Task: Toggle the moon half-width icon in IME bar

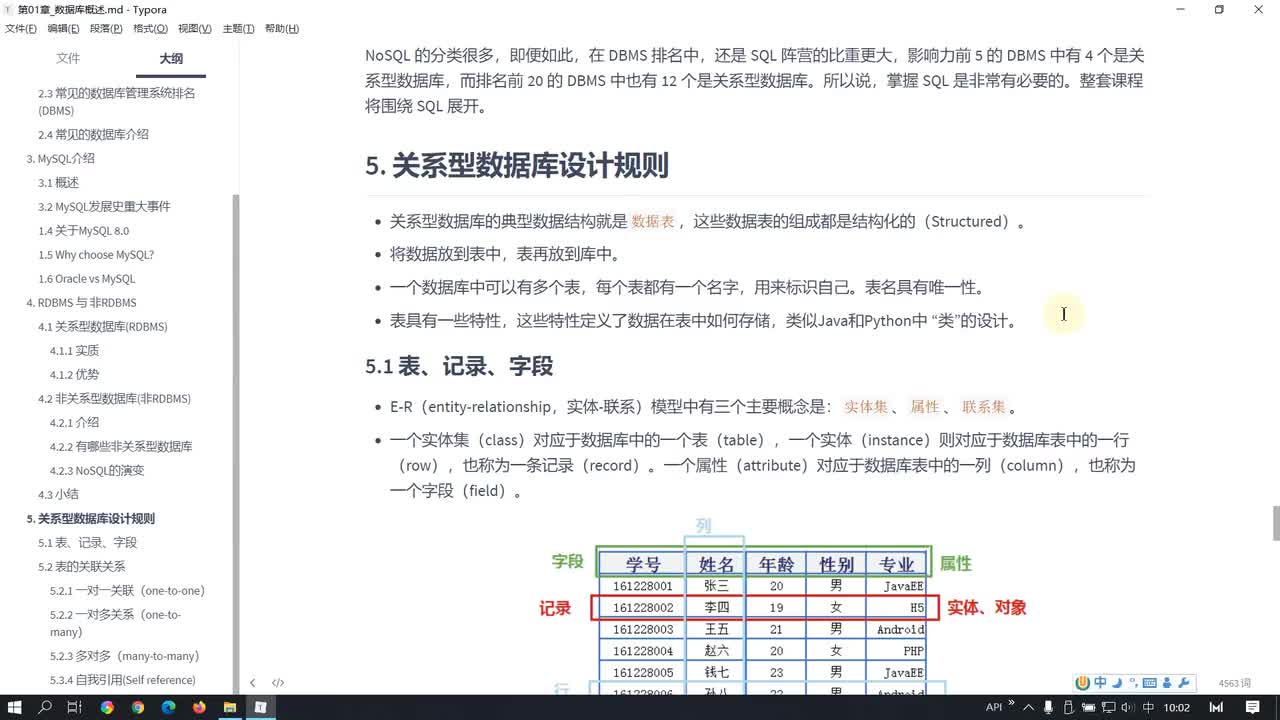Action: point(1117,683)
